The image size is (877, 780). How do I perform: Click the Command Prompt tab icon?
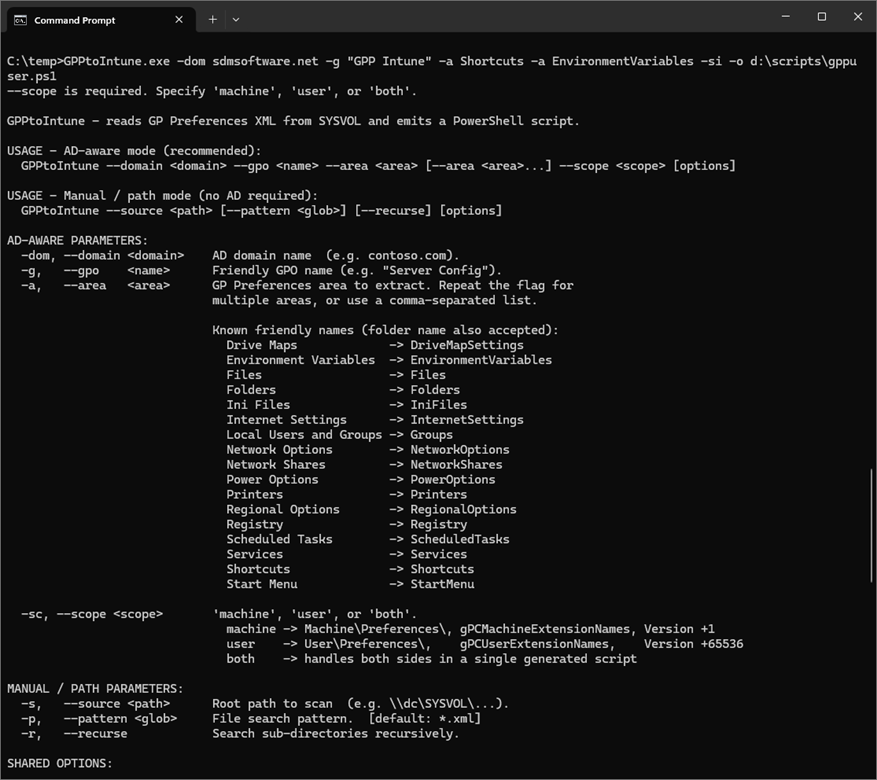point(20,20)
